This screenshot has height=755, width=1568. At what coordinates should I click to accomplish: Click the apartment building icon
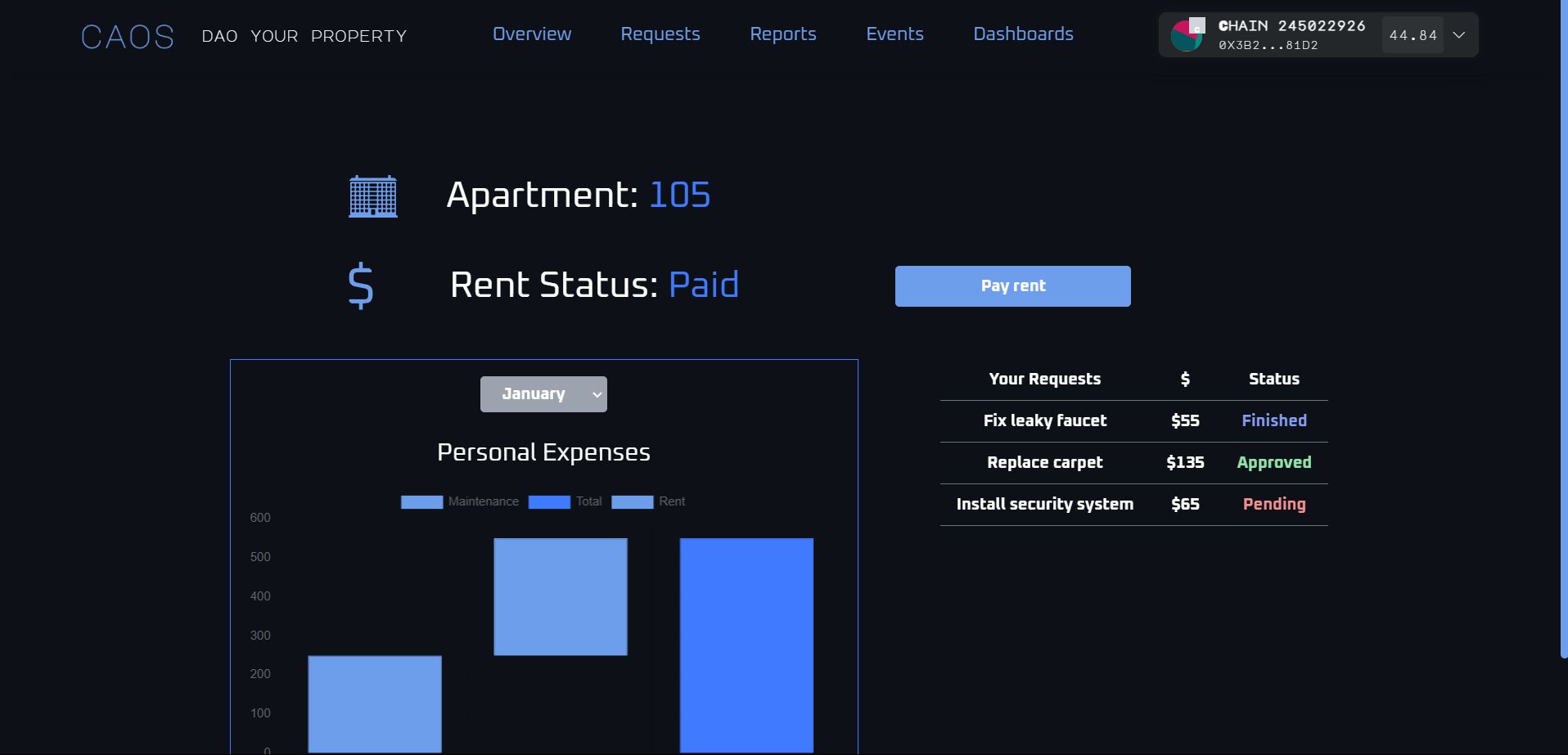[373, 196]
